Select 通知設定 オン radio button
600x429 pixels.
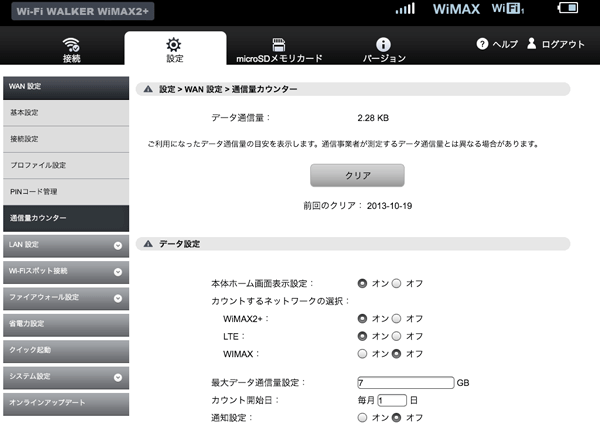362,417
